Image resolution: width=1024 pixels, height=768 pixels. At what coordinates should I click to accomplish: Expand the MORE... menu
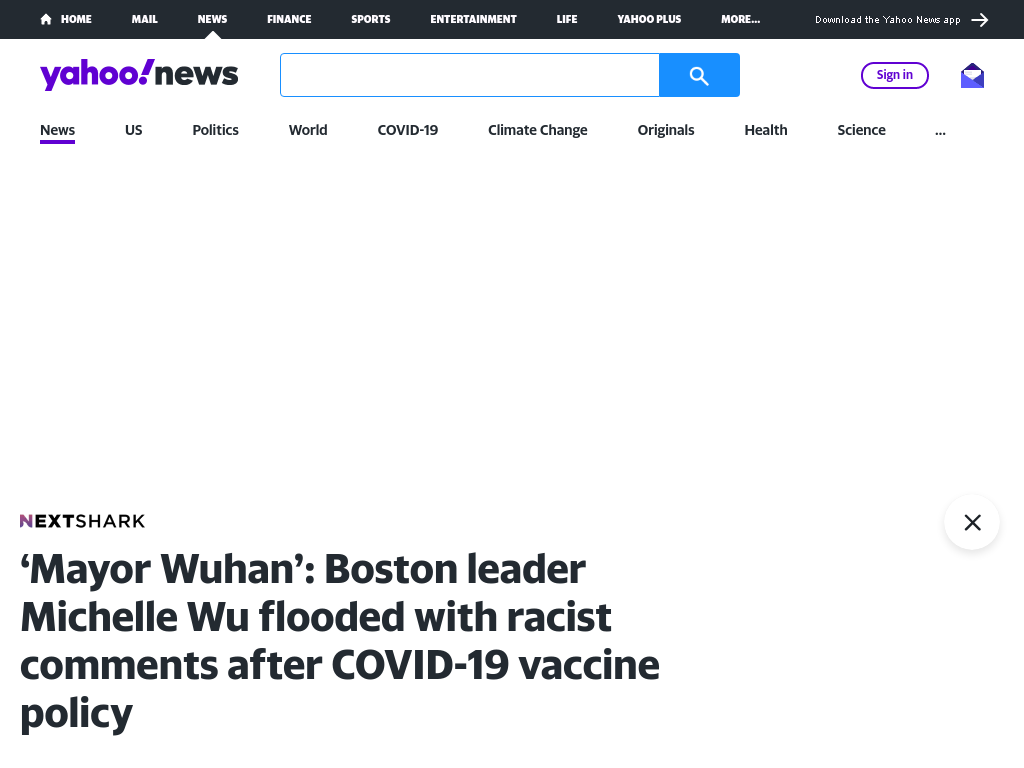click(x=740, y=20)
